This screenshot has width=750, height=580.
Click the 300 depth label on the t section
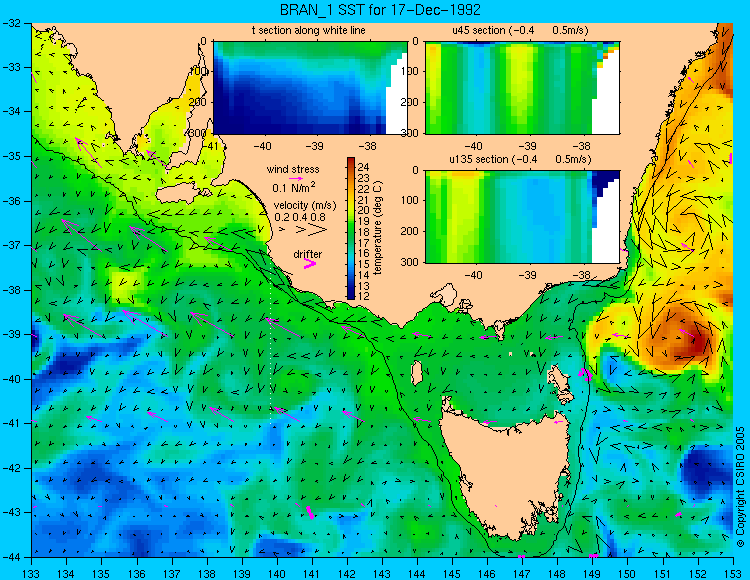click(200, 133)
